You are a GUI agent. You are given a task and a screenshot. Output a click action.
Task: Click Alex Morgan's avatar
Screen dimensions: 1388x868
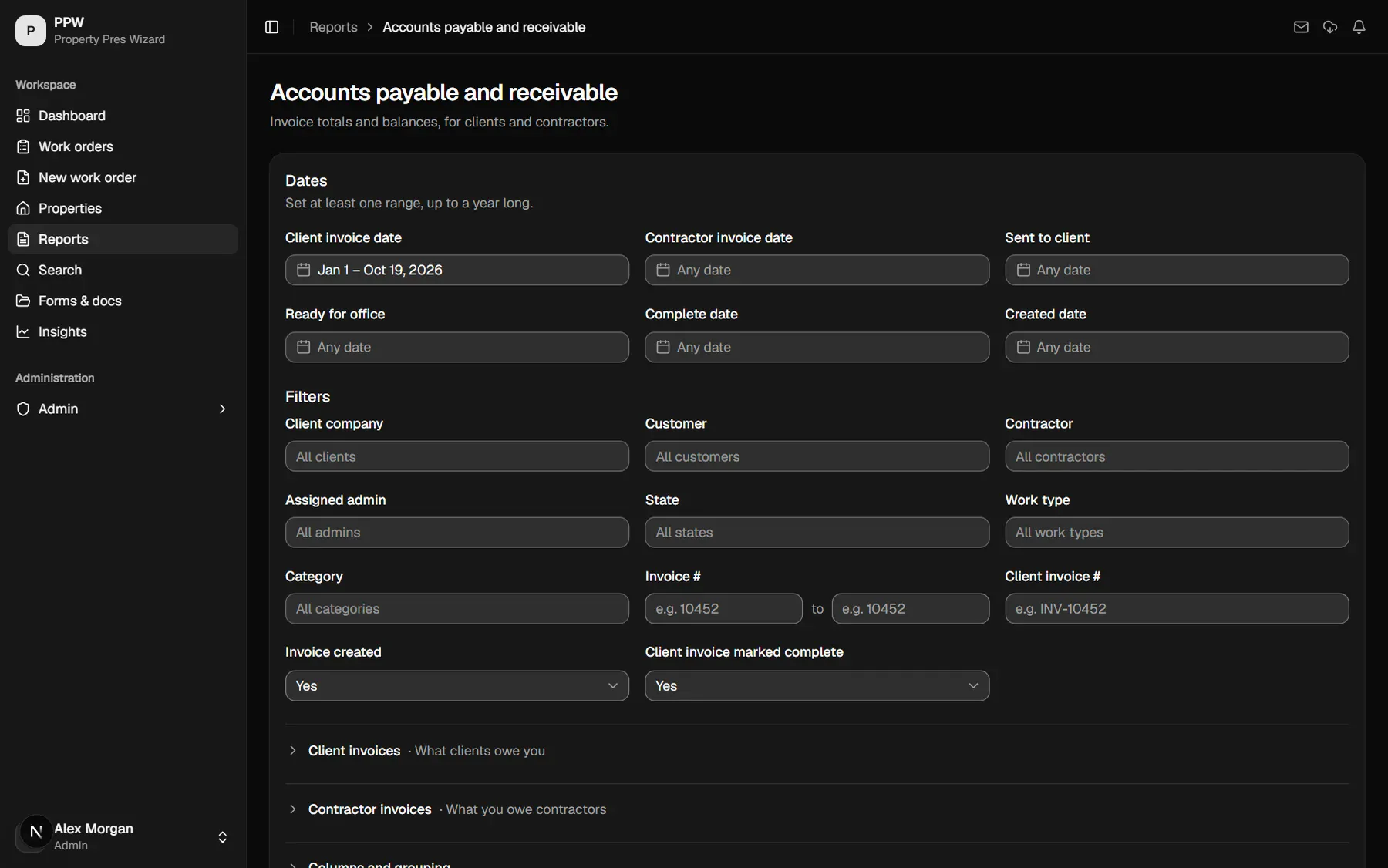click(34, 833)
